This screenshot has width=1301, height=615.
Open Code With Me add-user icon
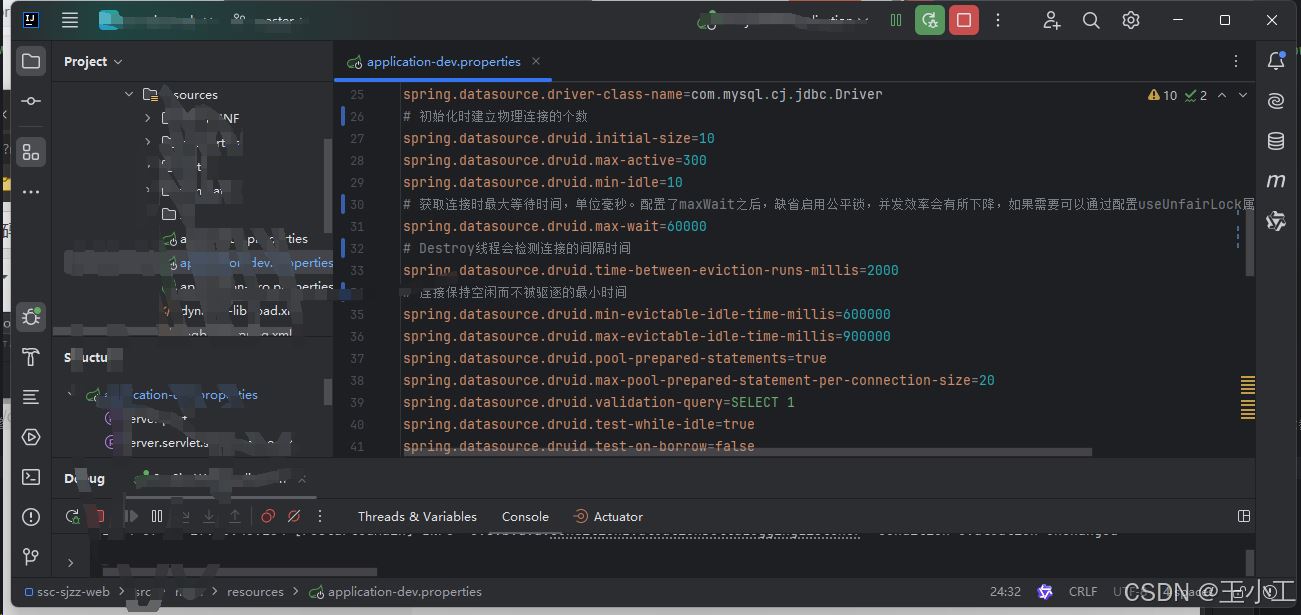[1052, 20]
